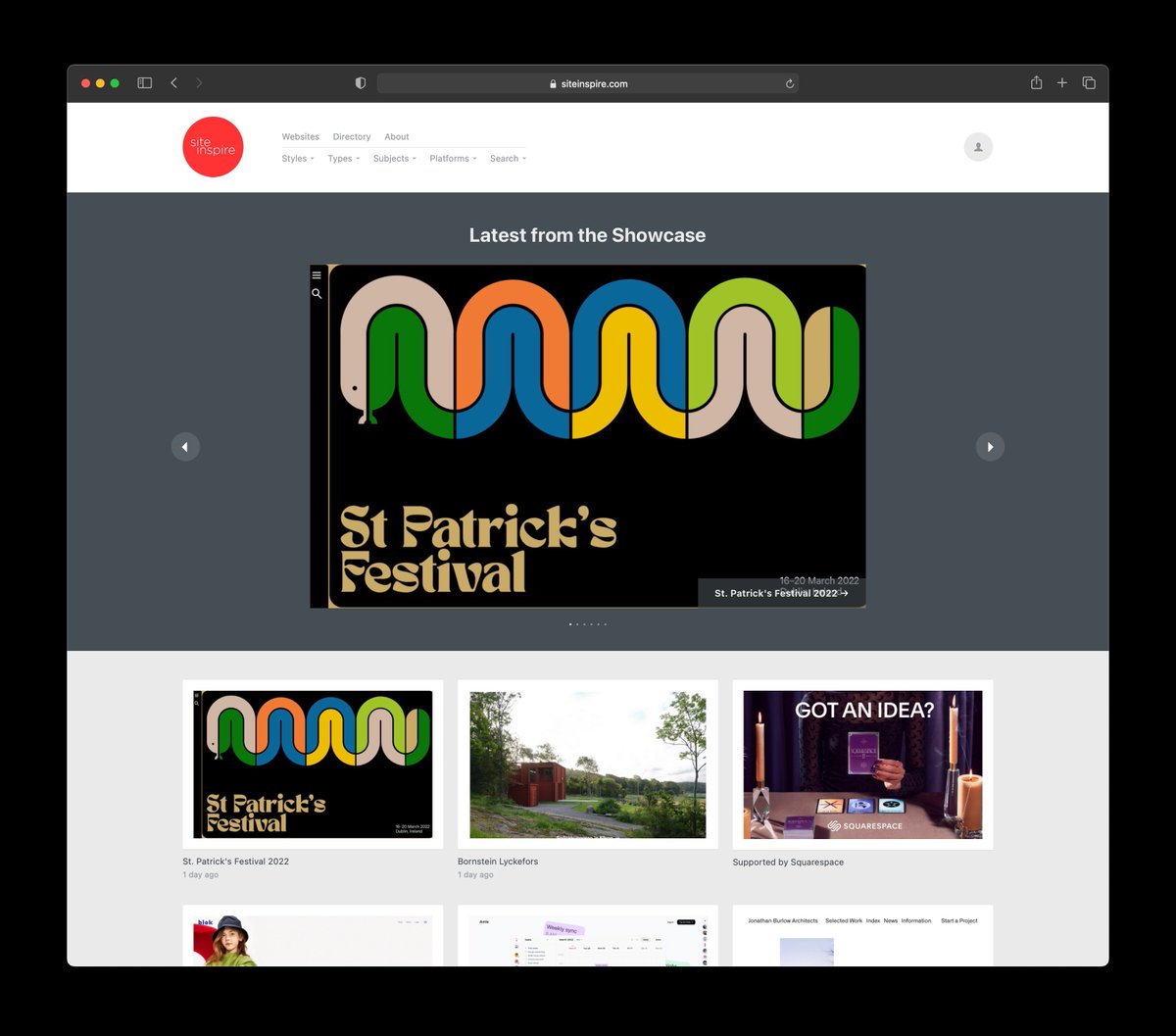Image resolution: width=1176 pixels, height=1036 pixels.
Task: Expand the Styles dropdown
Action: 298,159
